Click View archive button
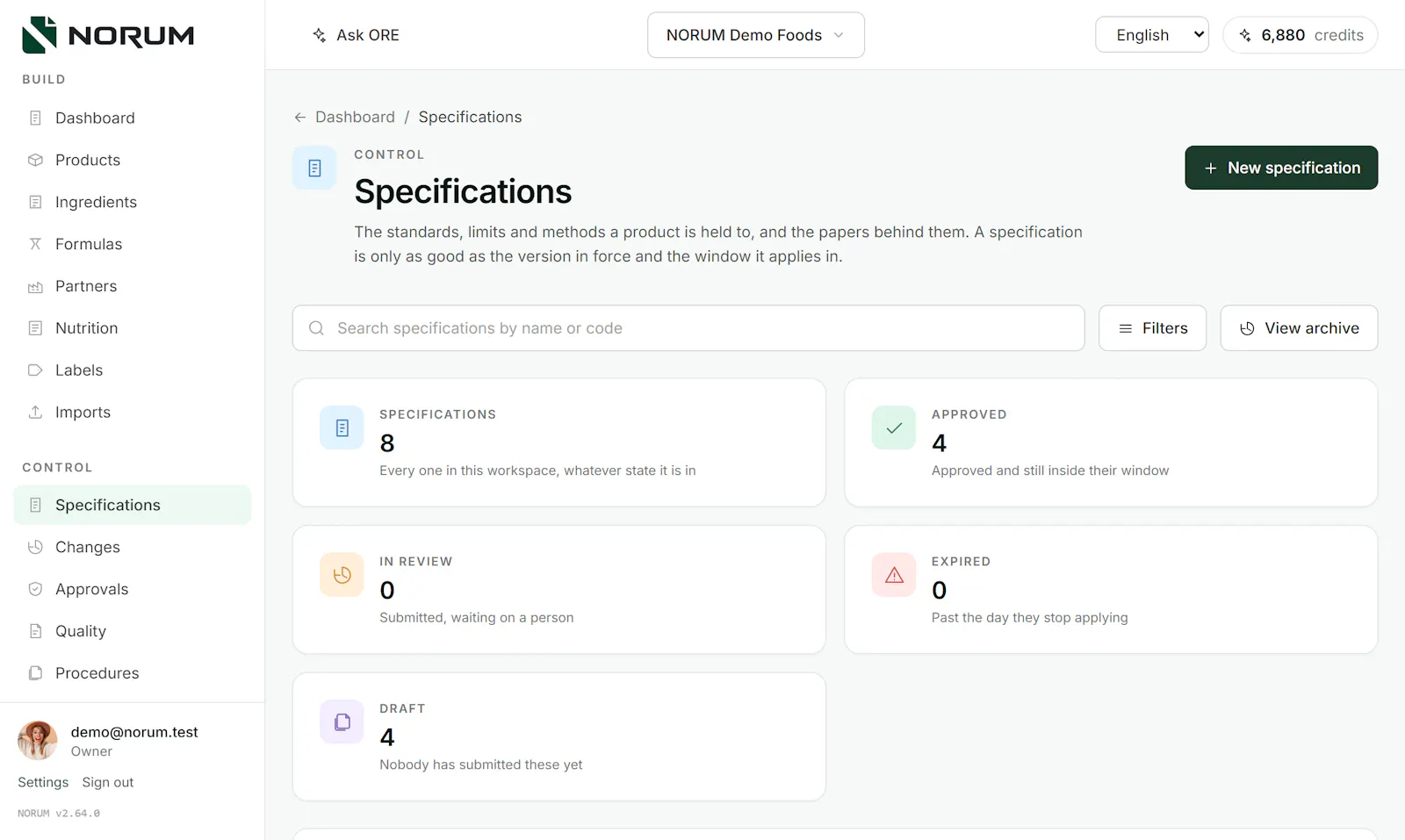The image size is (1405, 840). (1299, 328)
